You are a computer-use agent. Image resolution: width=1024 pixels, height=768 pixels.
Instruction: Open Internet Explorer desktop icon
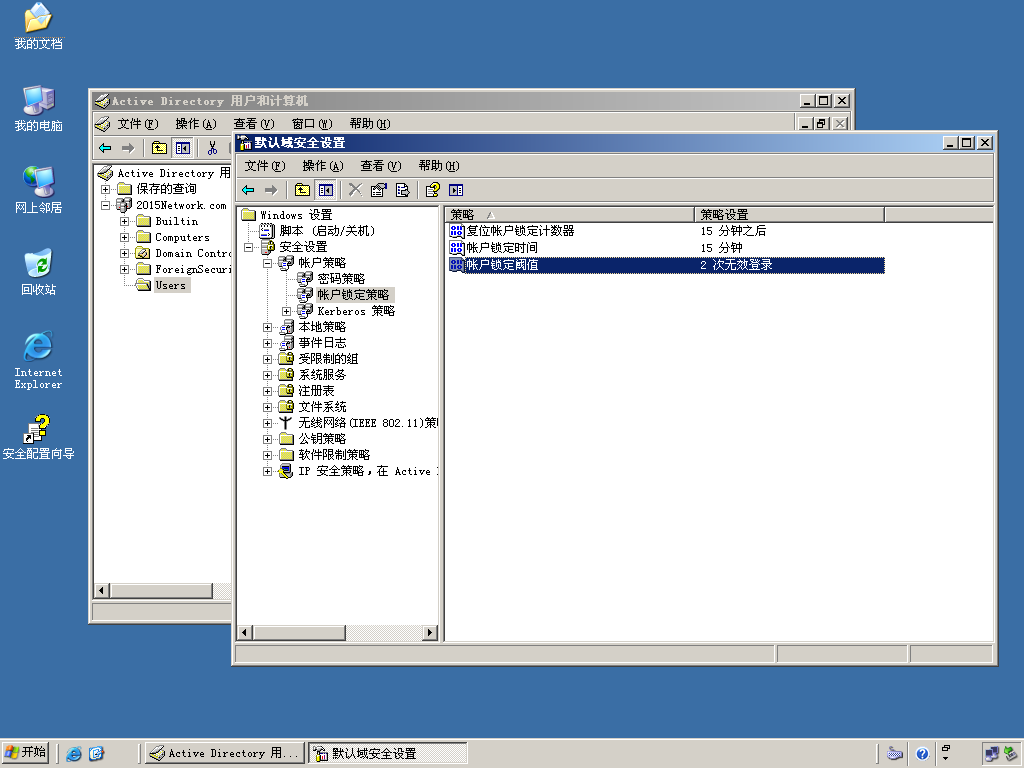pos(39,360)
